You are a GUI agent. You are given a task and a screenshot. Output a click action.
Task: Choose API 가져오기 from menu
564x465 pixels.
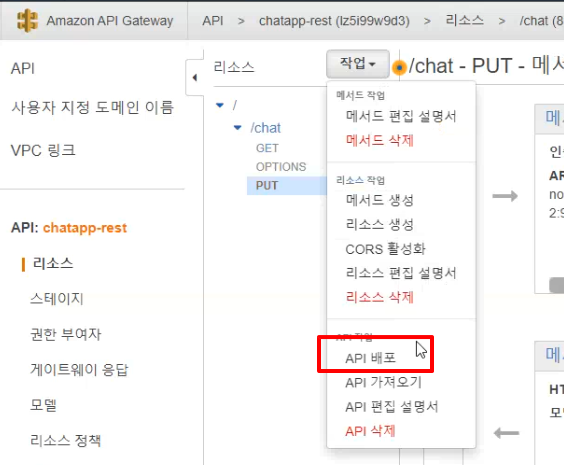point(383,382)
